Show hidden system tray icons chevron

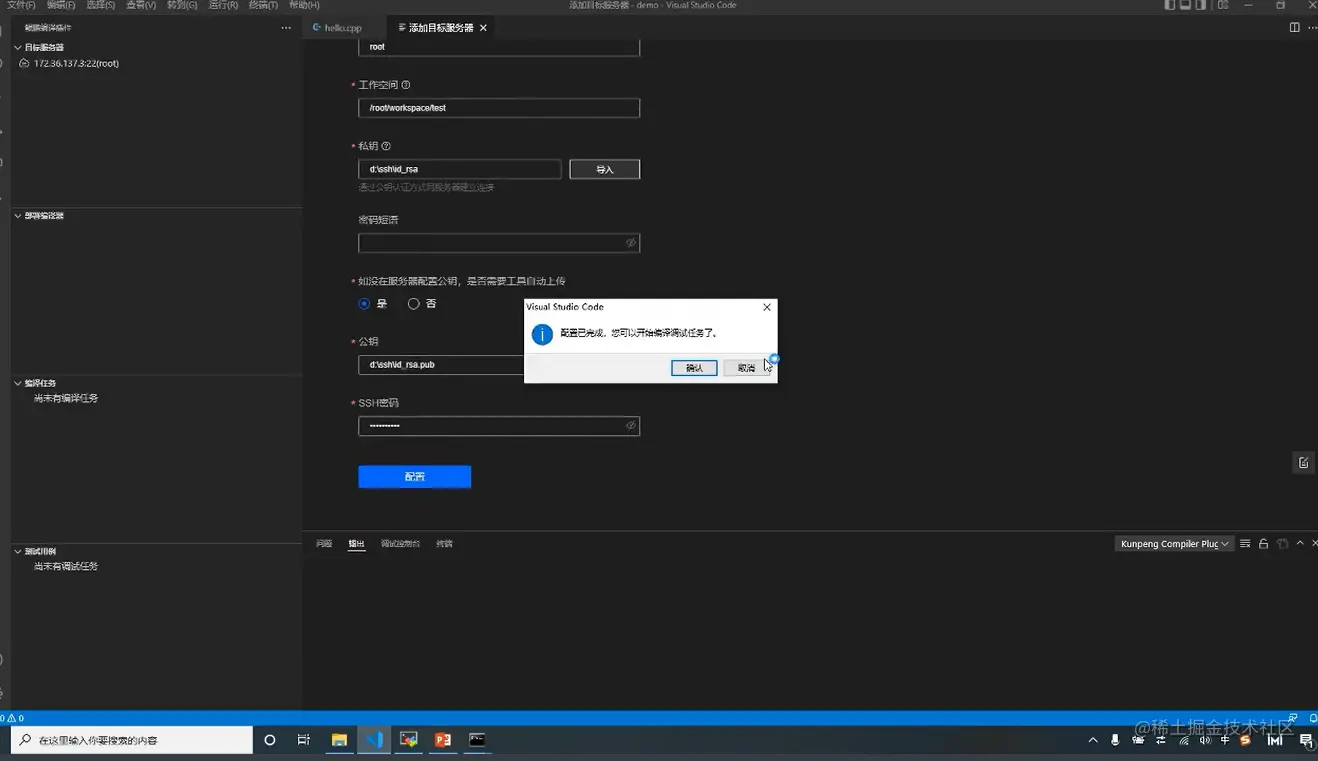1093,740
